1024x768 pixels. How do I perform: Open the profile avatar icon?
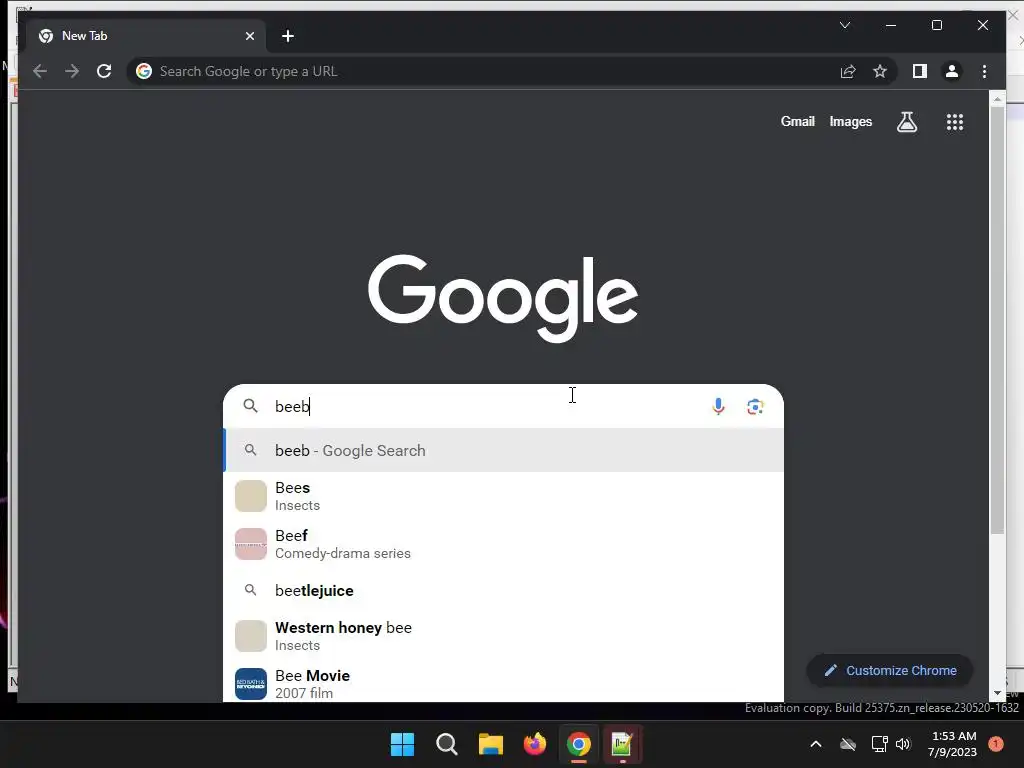pos(952,71)
